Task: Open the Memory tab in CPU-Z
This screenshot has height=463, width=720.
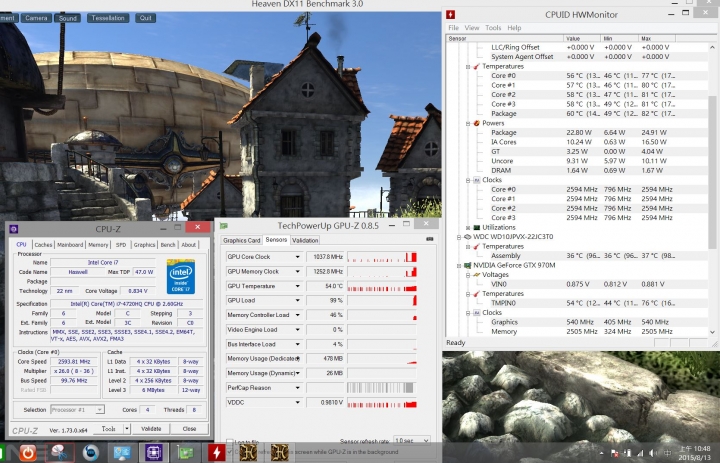Action: pos(98,245)
